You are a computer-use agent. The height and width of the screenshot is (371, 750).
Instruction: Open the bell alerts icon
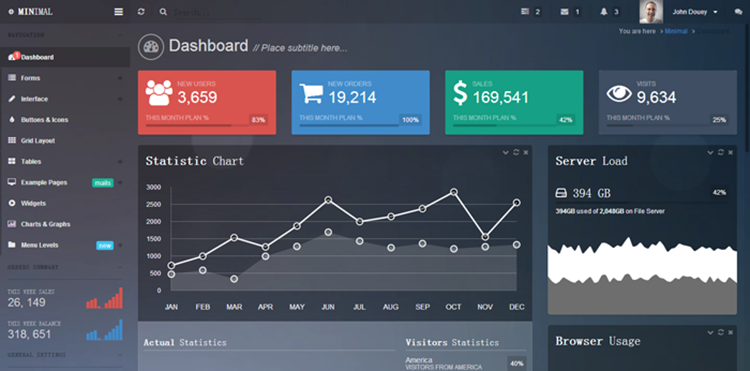pyautogui.click(x=604, y=12)
